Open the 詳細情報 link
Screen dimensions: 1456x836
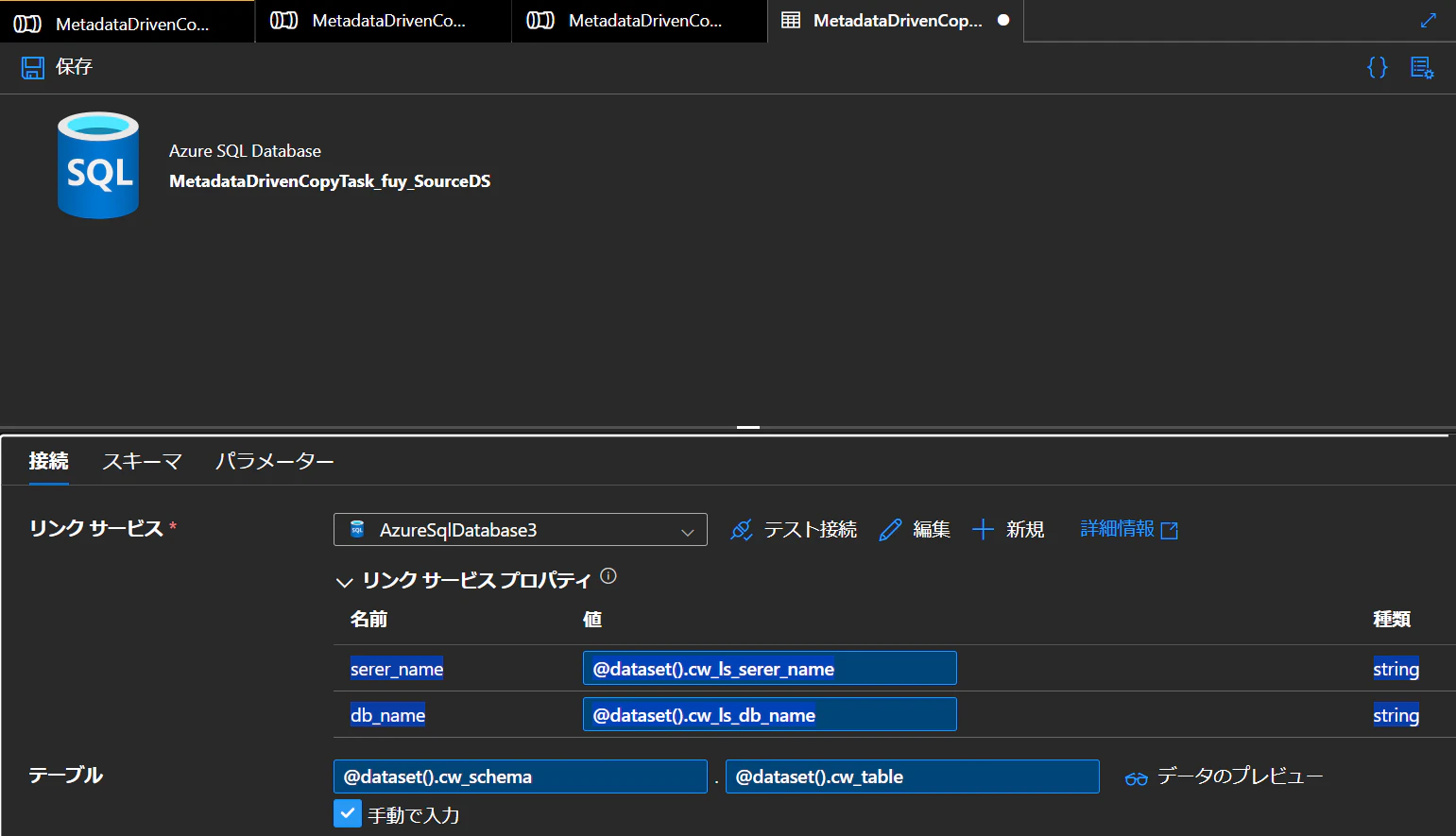pyautogui.click(x=1129, y=529)
